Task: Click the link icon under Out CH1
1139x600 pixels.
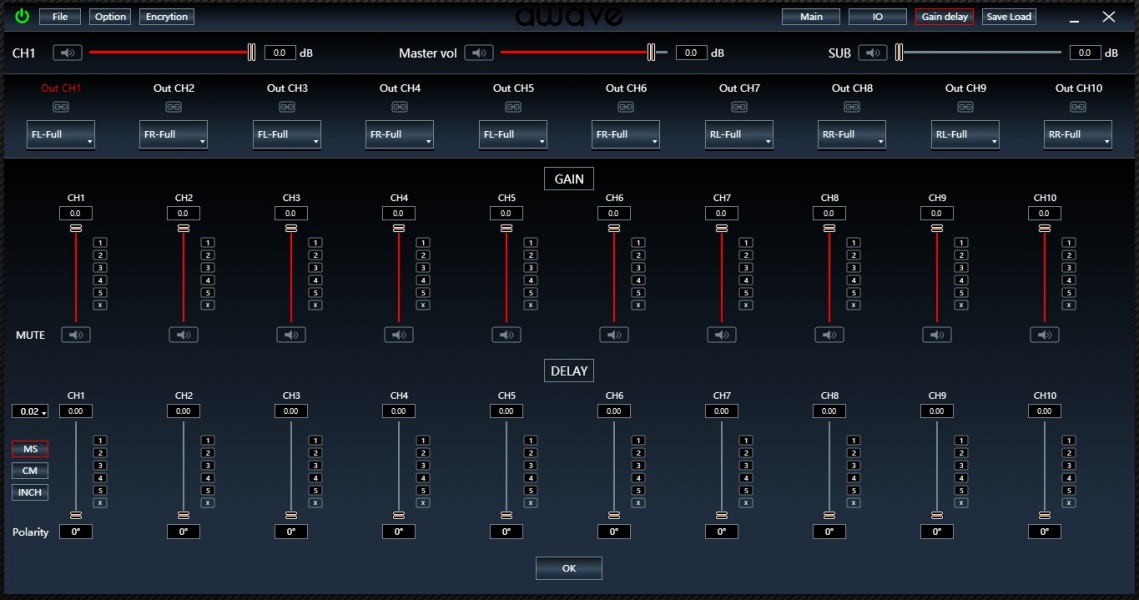Action: point(61,106)
